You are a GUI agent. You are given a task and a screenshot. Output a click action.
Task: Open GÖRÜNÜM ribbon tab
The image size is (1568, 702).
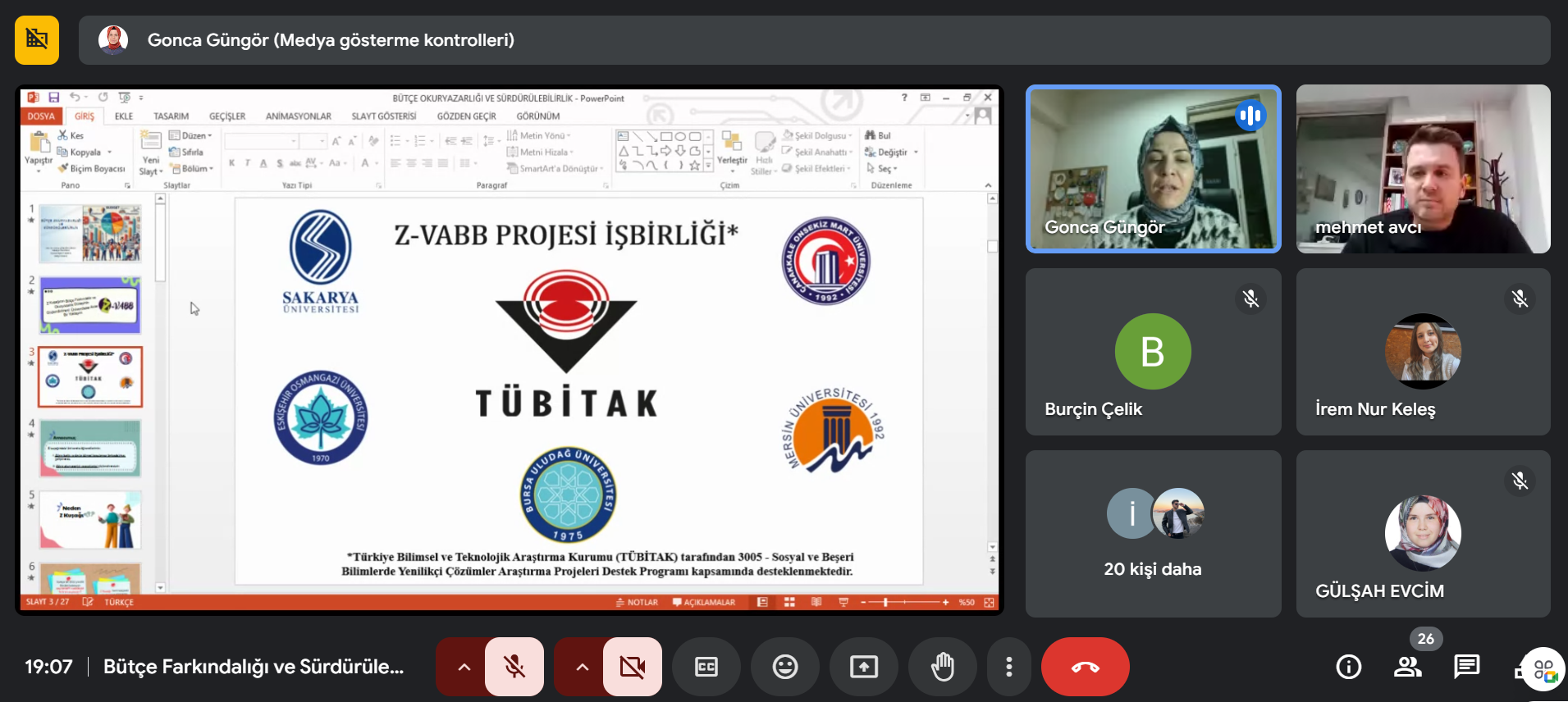(x=538, y=116)
